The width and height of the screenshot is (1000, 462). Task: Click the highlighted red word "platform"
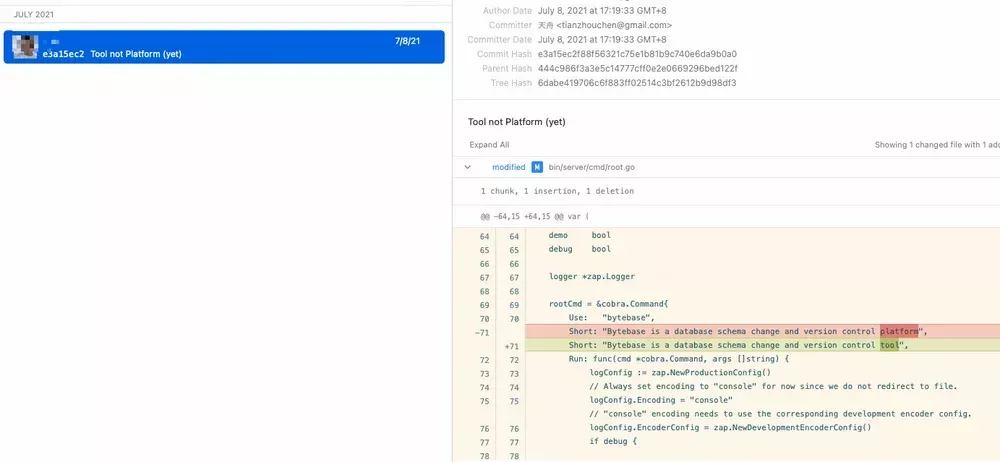(899, 331)
